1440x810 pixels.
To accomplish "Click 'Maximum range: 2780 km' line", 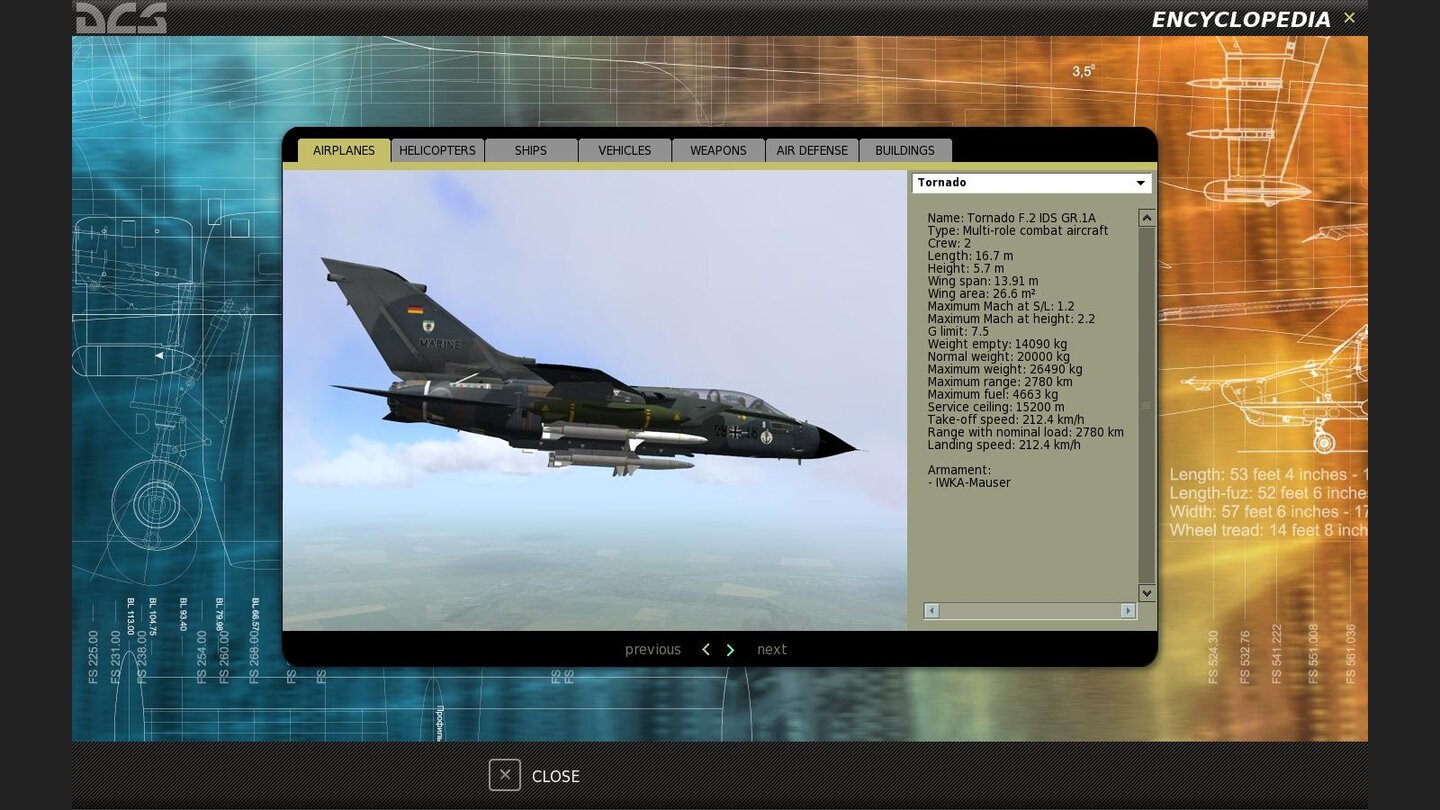I will (x=1000, y=382).
